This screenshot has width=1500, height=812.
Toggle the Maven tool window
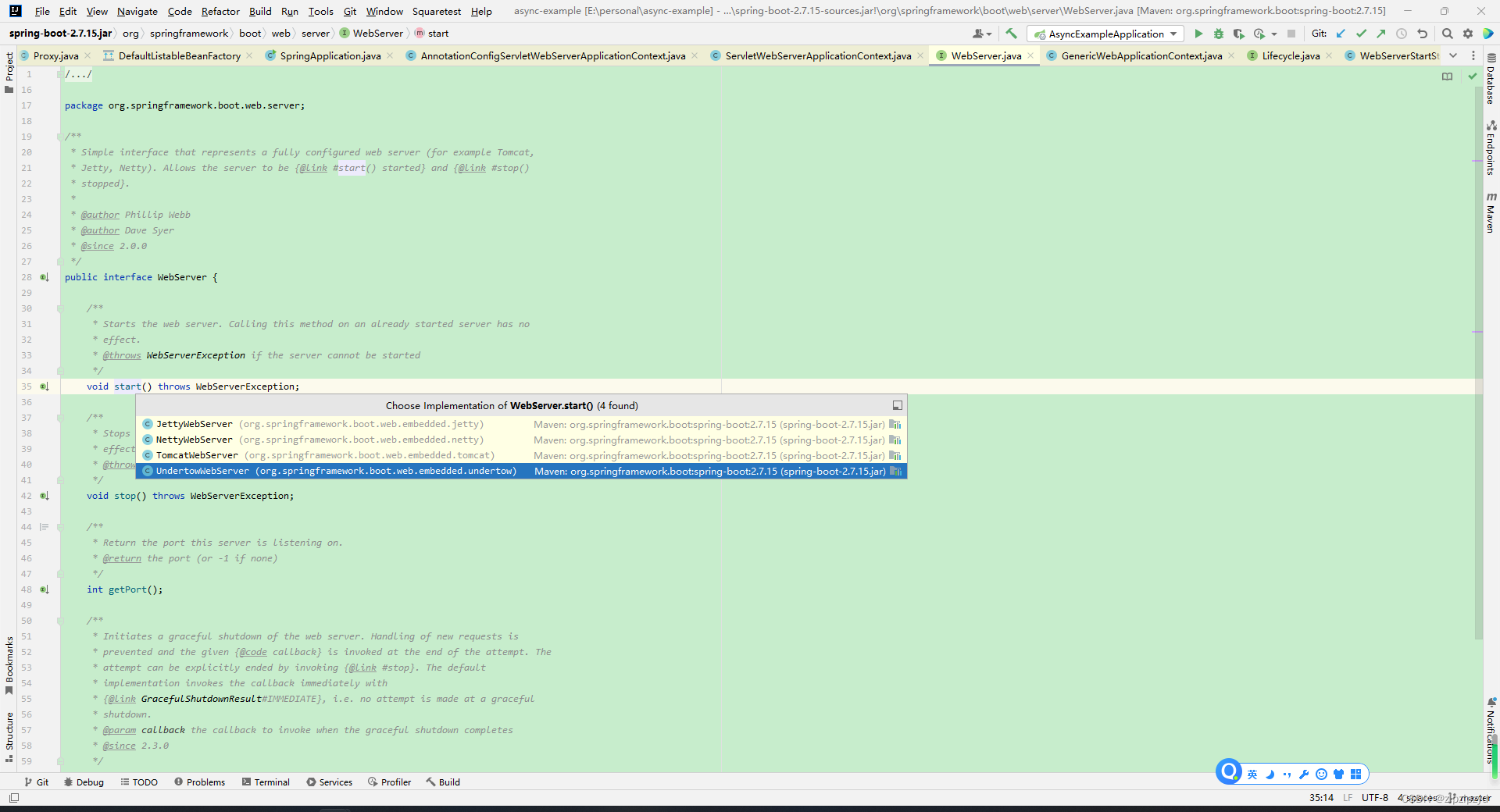(1491, 212)
